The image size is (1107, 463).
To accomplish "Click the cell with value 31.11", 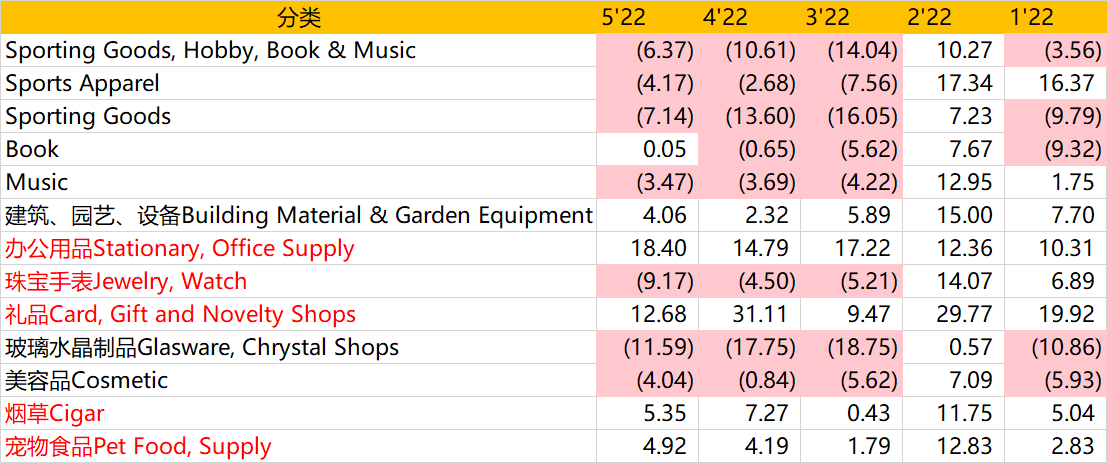I will [x=749, y=314].
